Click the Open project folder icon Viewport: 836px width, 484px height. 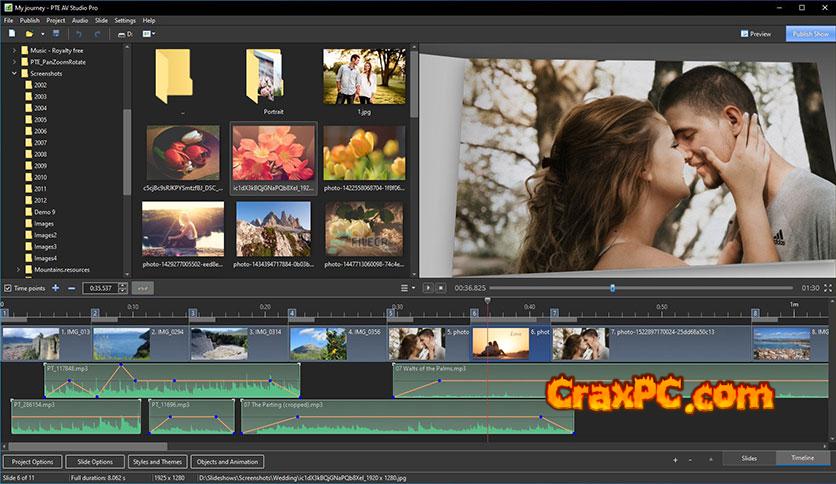[x=30, y=34]
